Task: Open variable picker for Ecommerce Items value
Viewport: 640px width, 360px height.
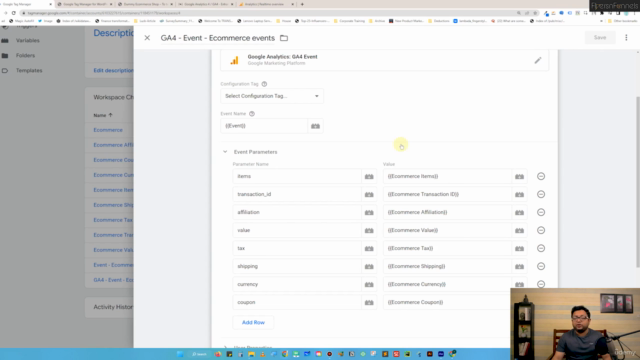Action: (x=519, y=176)
